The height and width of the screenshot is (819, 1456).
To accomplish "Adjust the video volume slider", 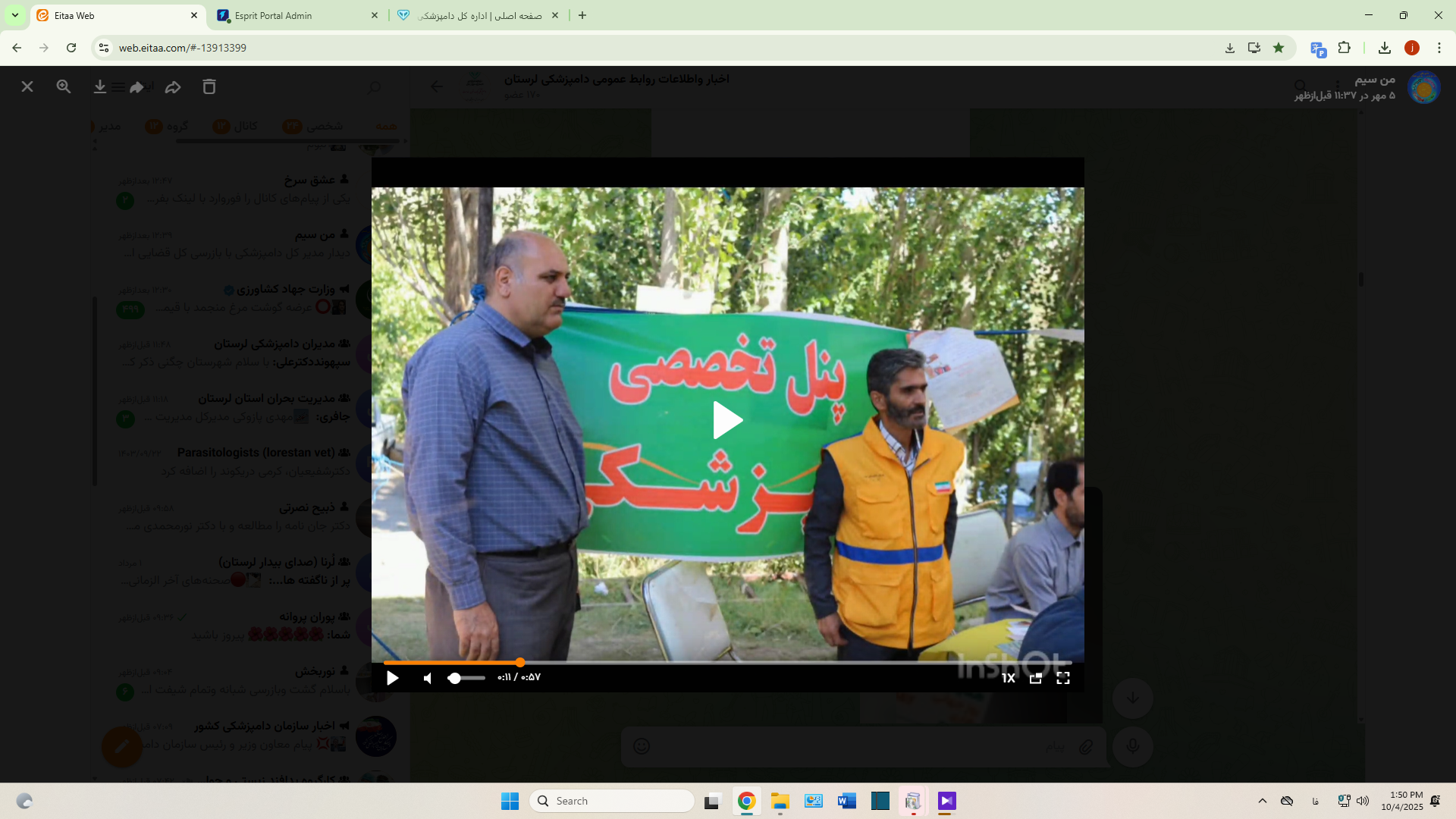I will click(x=466, y=678).
